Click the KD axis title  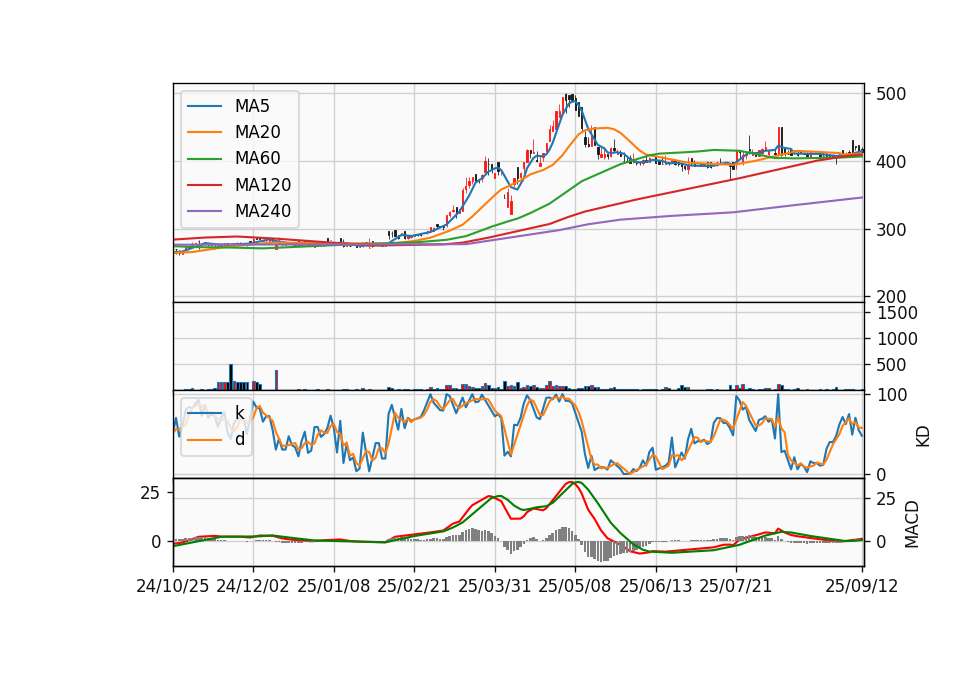click(923, 436)
